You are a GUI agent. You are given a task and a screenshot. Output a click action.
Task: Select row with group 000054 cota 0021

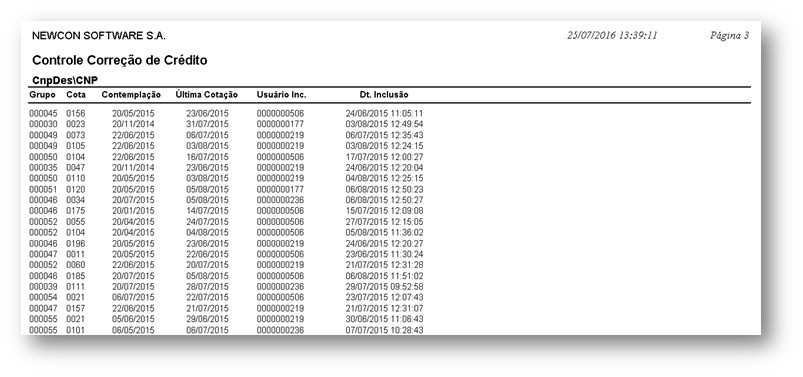[x=226, y=298]
